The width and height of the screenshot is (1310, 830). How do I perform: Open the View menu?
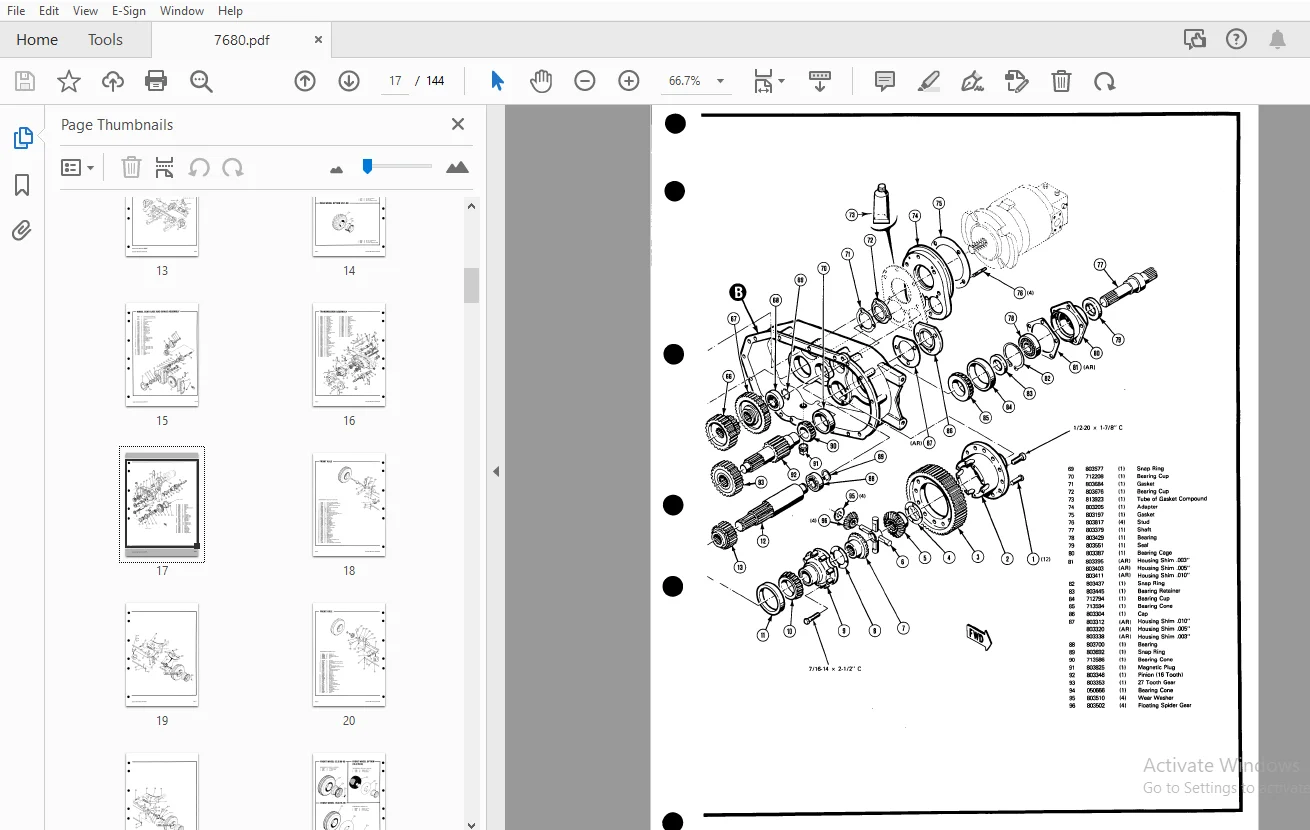86,11
